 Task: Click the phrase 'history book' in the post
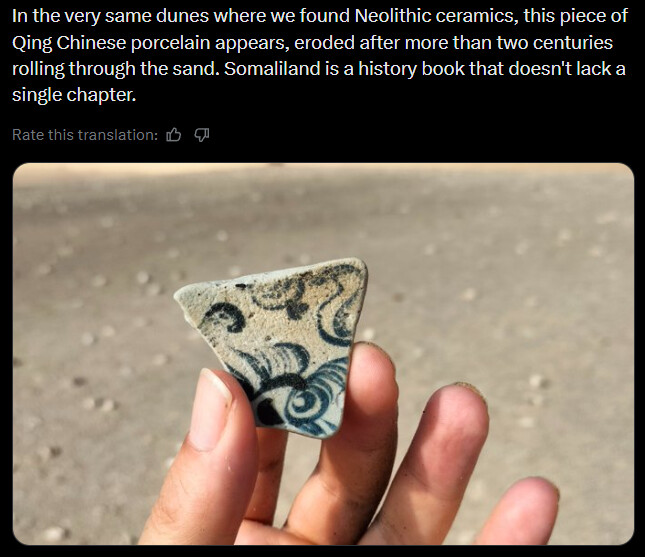(411, 69)
